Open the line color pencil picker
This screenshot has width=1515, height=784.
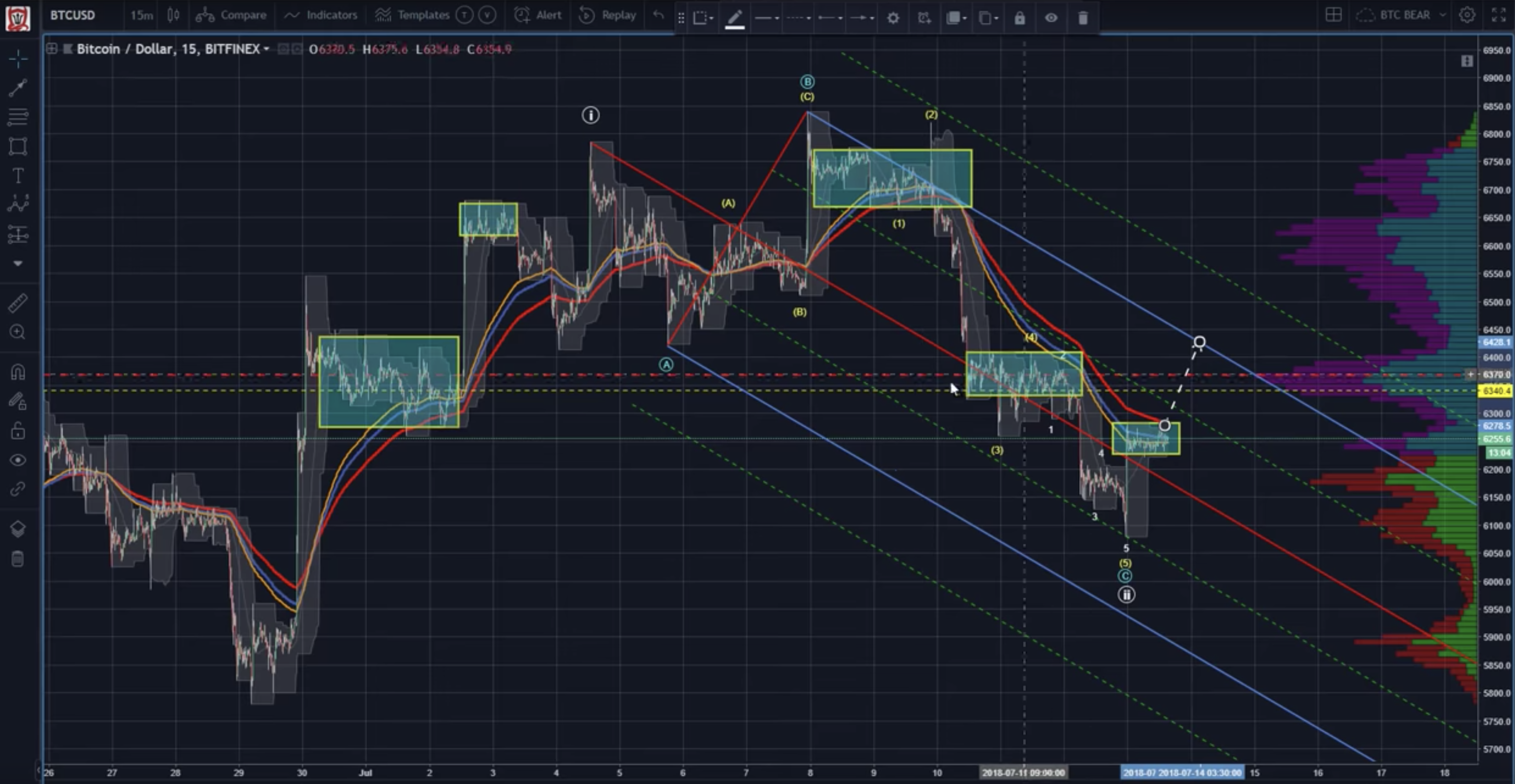click(735, 18)
